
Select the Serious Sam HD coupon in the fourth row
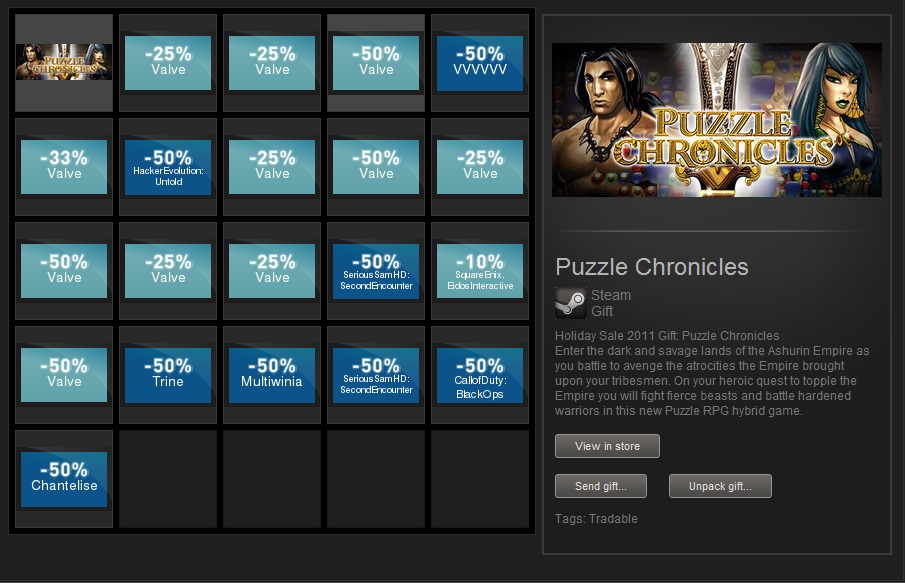pos(376,374)
